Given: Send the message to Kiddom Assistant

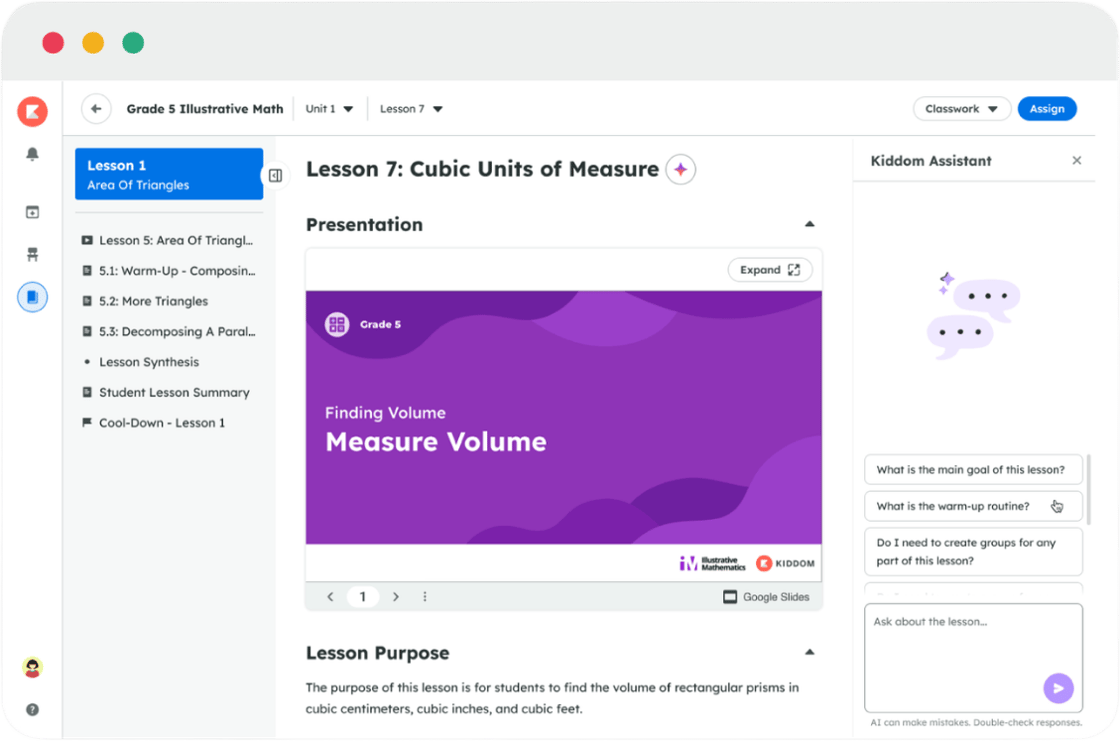Looking at the screenshot, I should pos(1058,689).
